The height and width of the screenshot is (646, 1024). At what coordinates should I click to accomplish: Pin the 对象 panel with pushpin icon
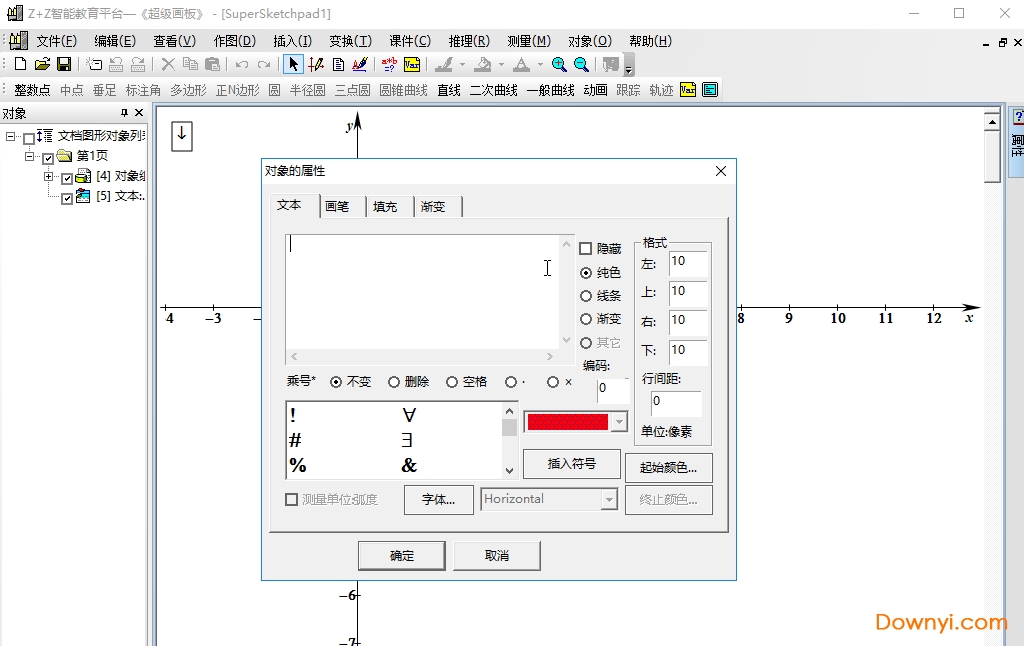(x=125, y=113)
